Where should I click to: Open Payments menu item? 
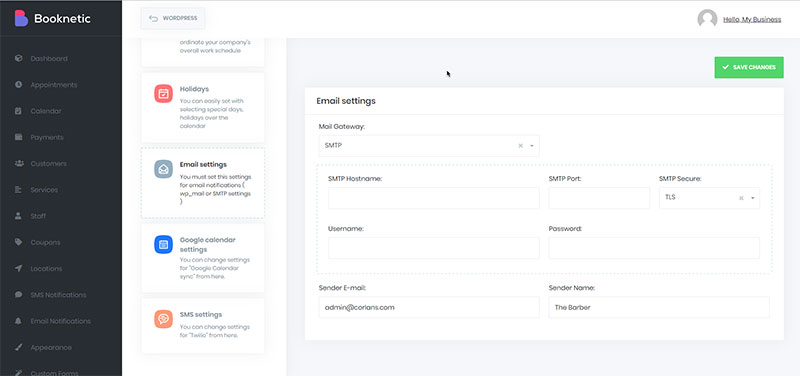(47, 137)
